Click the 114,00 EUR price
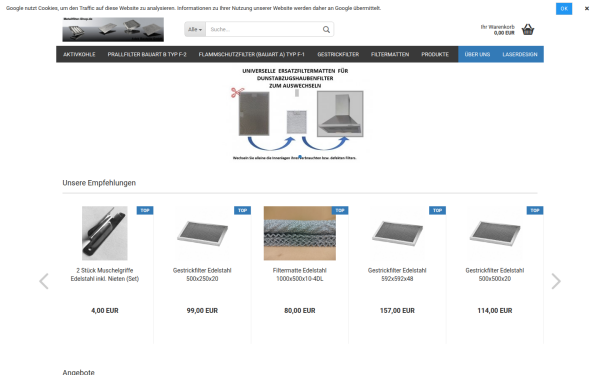The height and width of the screenshot is (375, 600). coord(495,311)
